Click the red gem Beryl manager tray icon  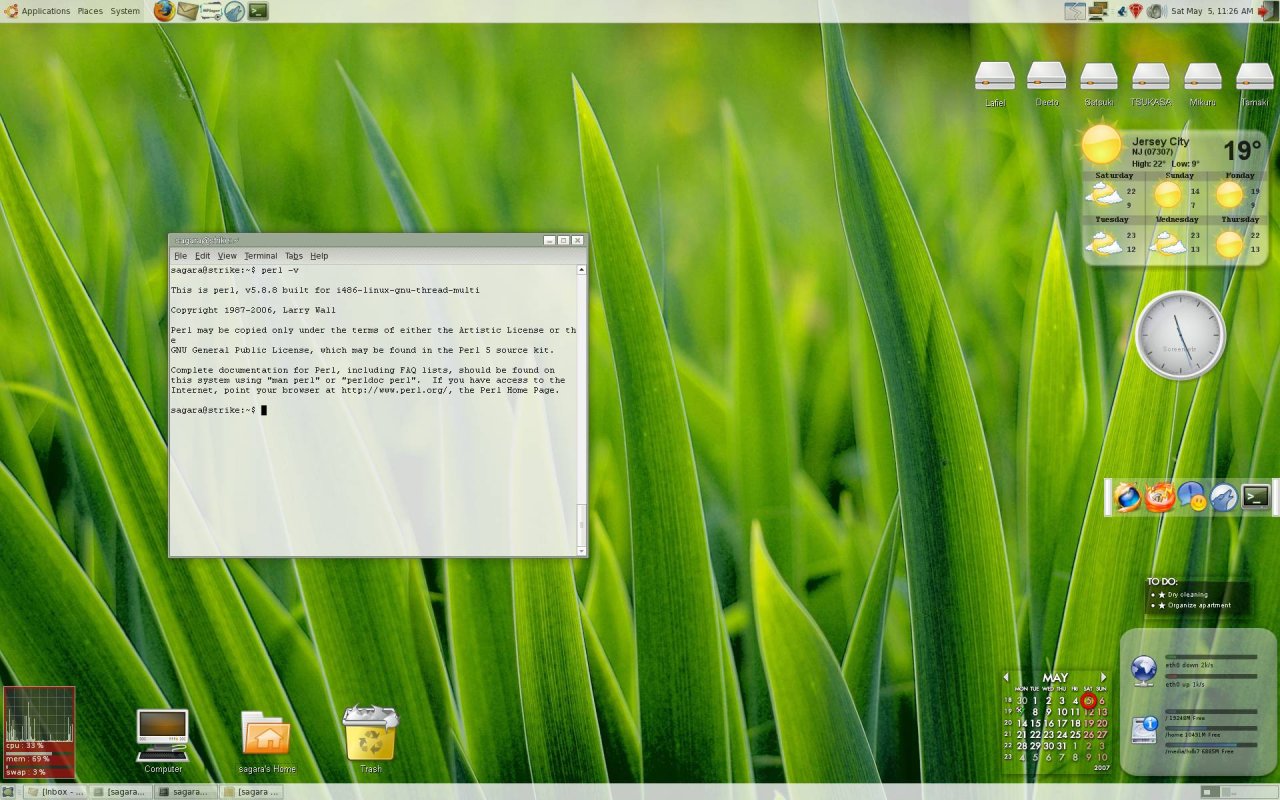pyautogui.click(x=1137, y=11)
